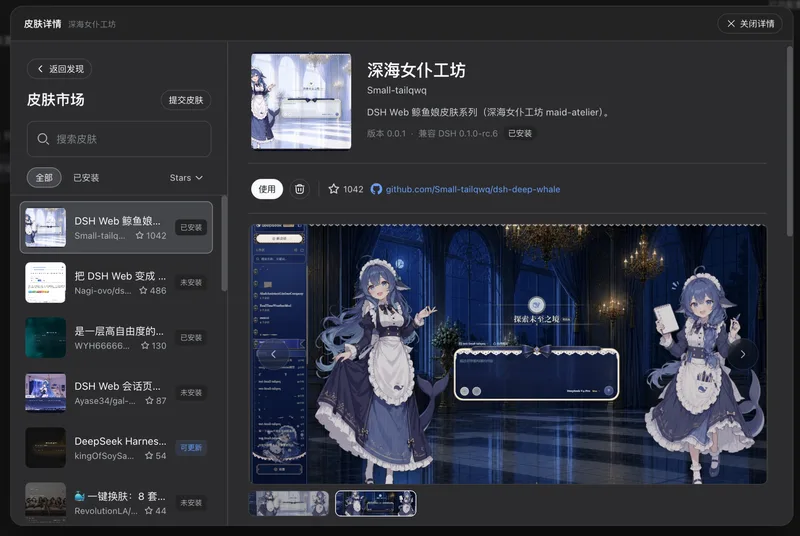Click 未安装 badge on RevolutionLA skin

191,502
